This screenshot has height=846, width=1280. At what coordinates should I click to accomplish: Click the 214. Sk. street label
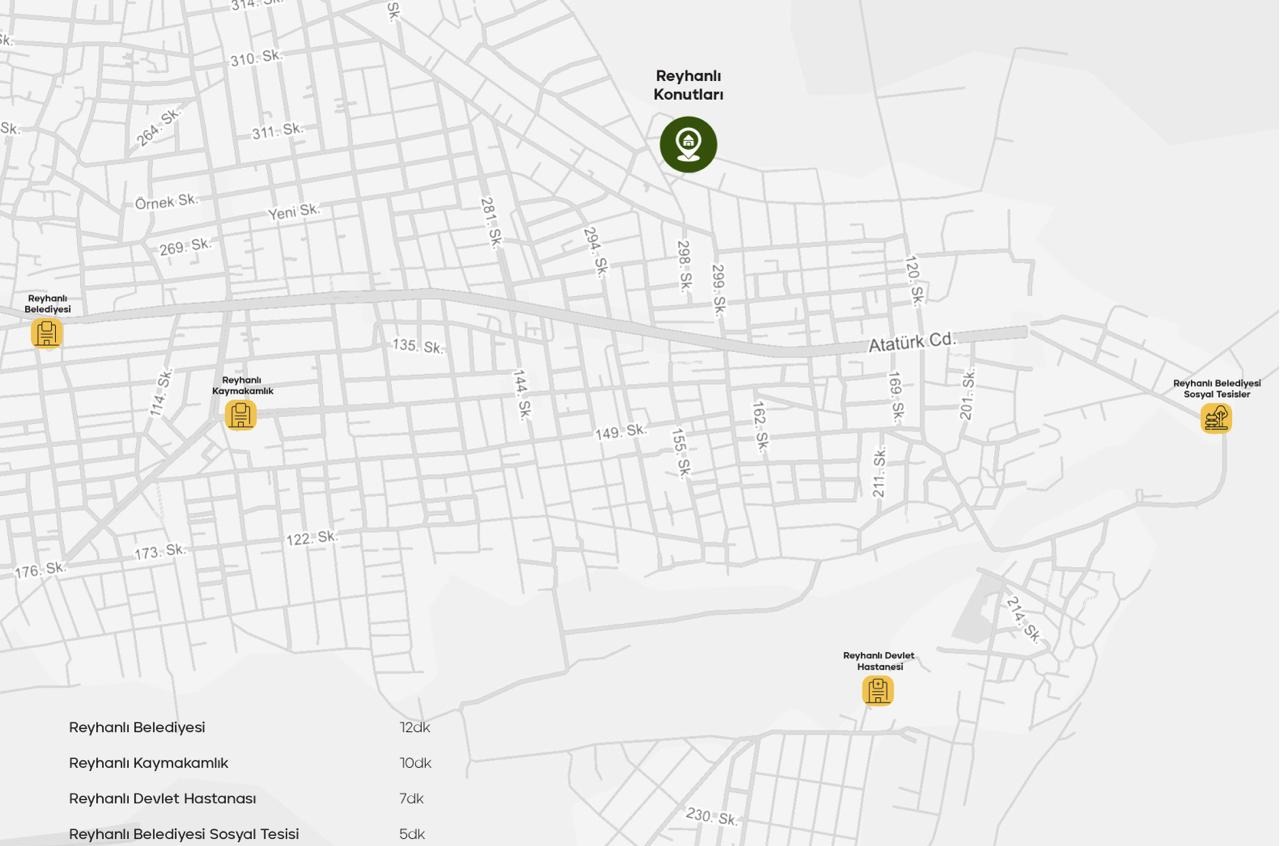pos(1023,619)
